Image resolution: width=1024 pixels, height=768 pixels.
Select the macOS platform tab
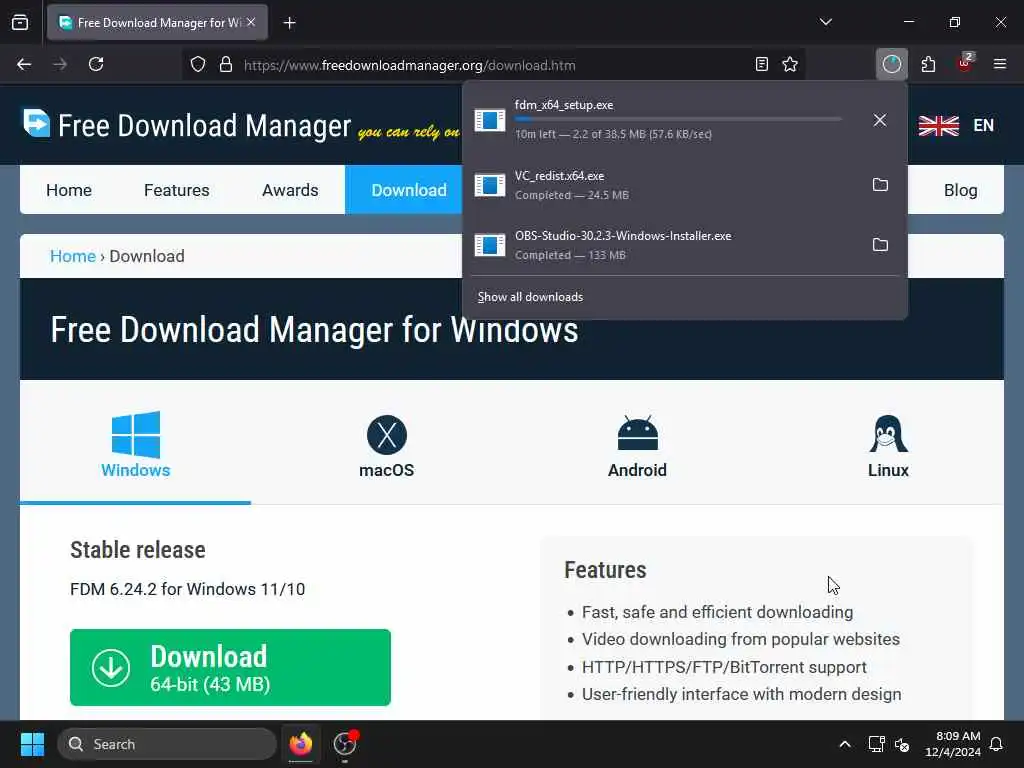pos(387,445)
